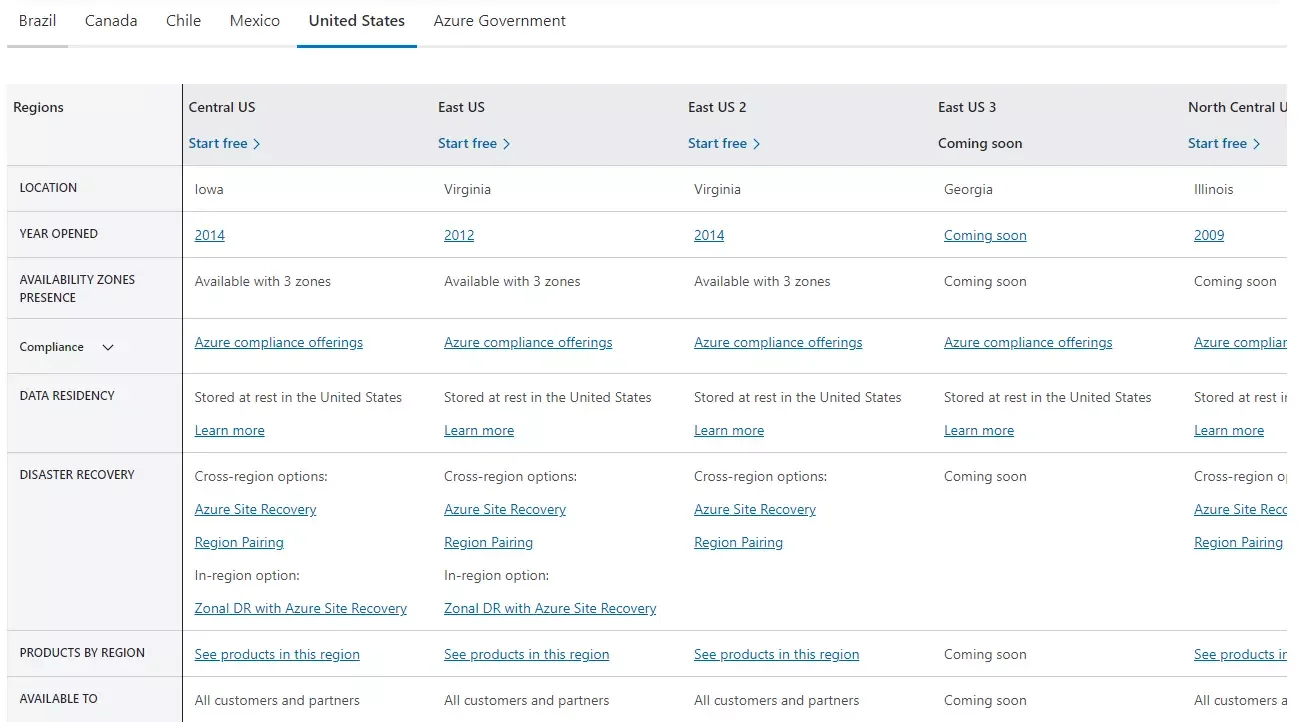Image resolution: width=1298 pixels, height=722 pixels.
Task: Open Azure Site Recovery for East US
Action: coord(505,509)
